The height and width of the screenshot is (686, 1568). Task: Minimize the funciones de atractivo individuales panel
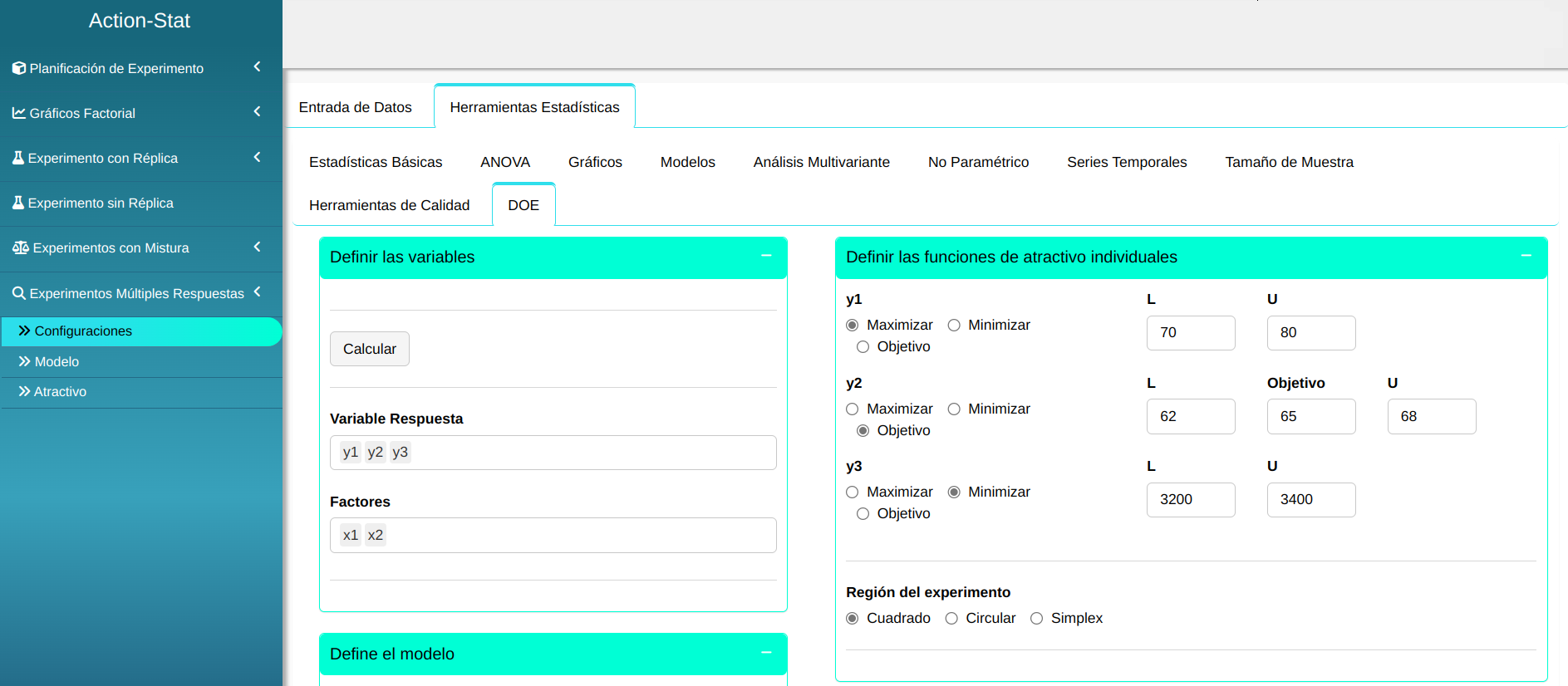click(1526, 256)
